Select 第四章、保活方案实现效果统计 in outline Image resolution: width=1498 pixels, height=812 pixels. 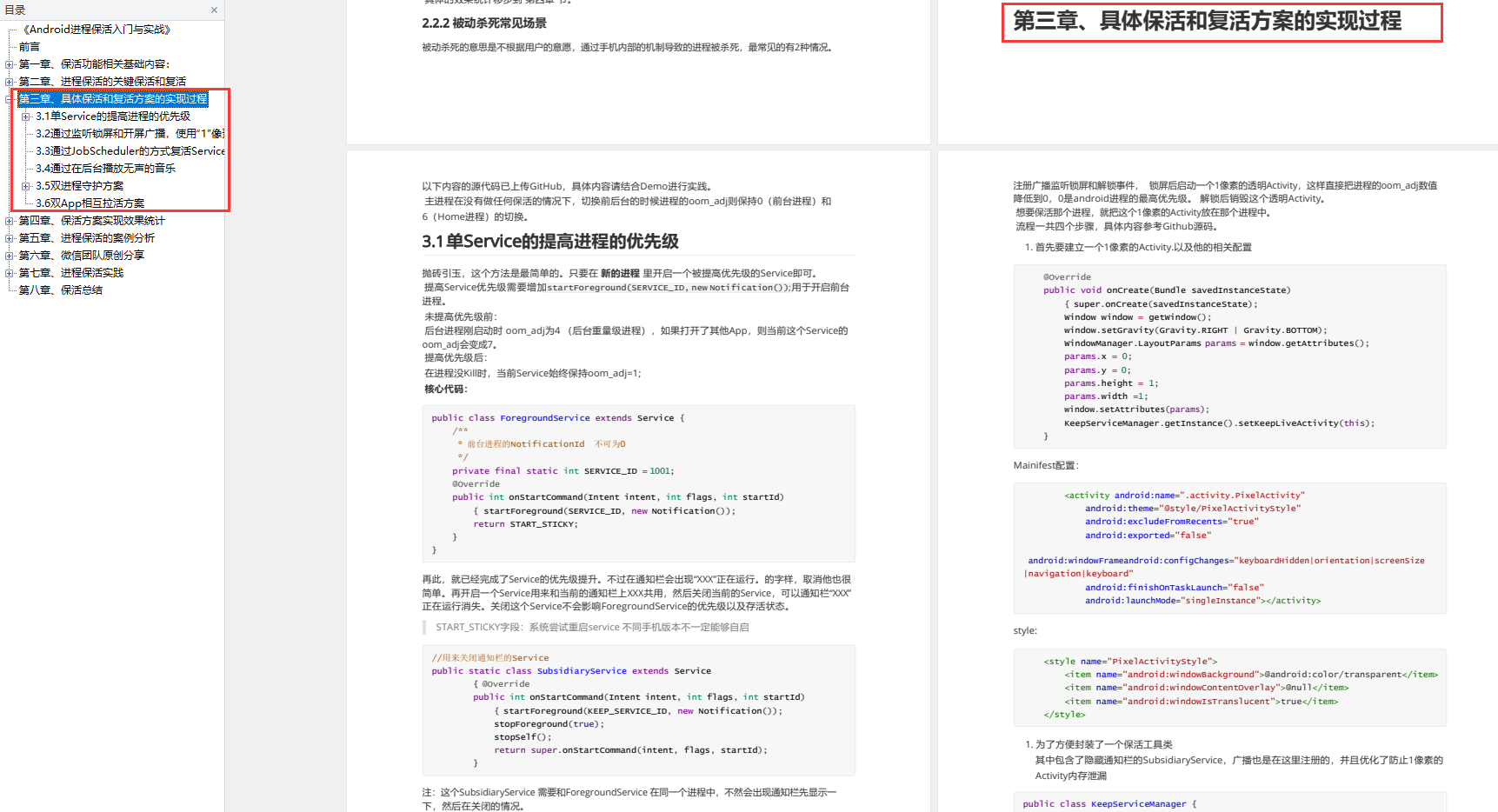point(91,221)
